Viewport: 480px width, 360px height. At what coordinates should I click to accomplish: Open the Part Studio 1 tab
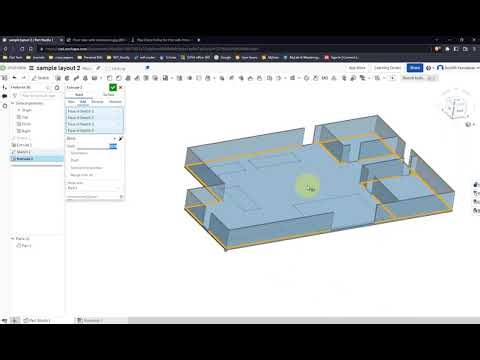click(x=38, y=320)
